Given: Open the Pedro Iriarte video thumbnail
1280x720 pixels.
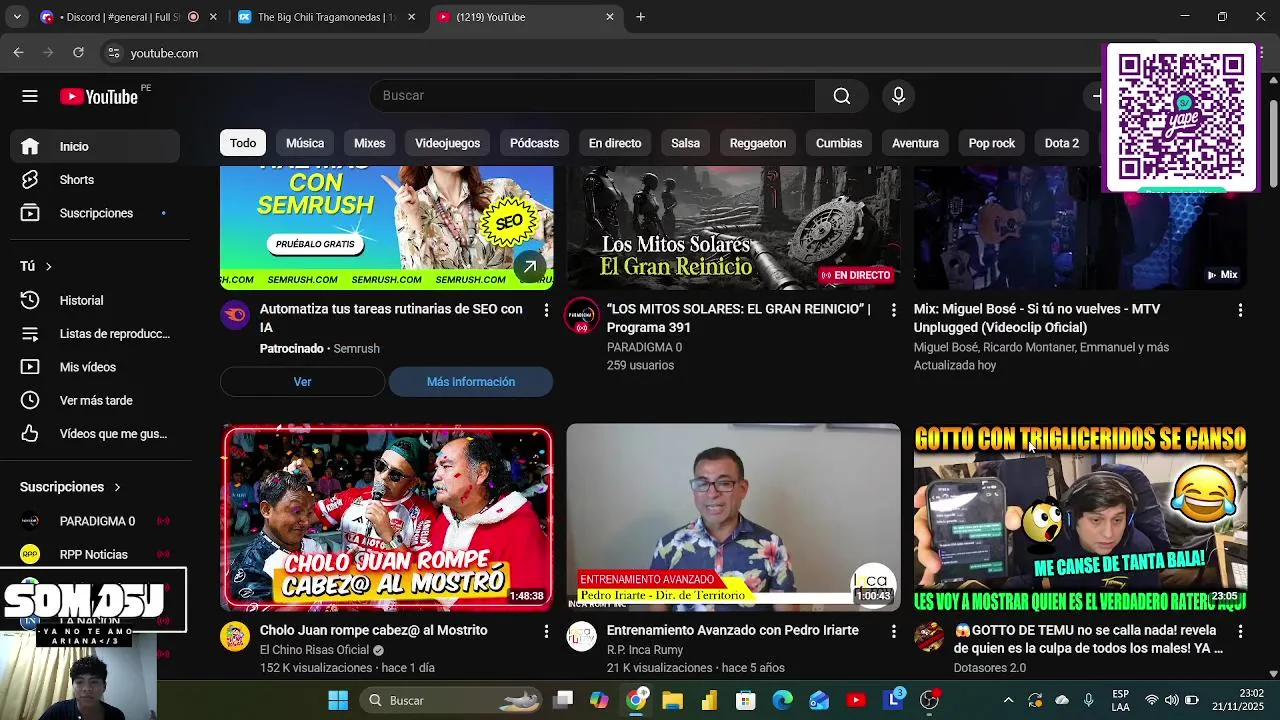Looking at the screenshot, I should point(734,517).
